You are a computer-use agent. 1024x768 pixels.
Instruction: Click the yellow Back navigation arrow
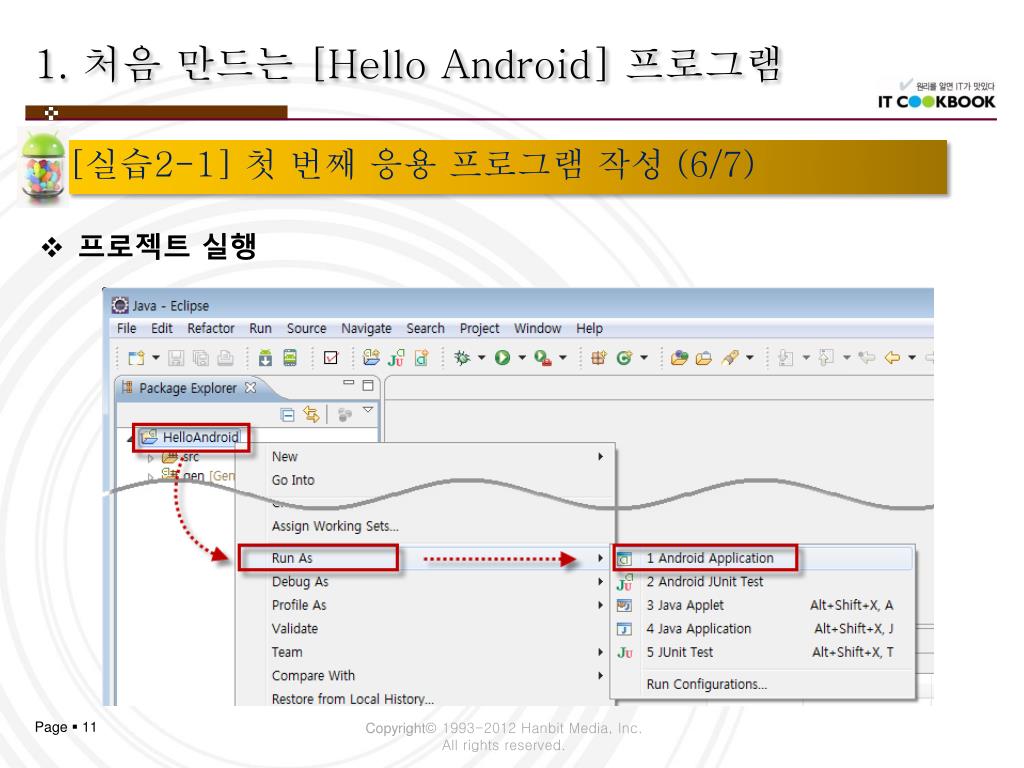892,358
